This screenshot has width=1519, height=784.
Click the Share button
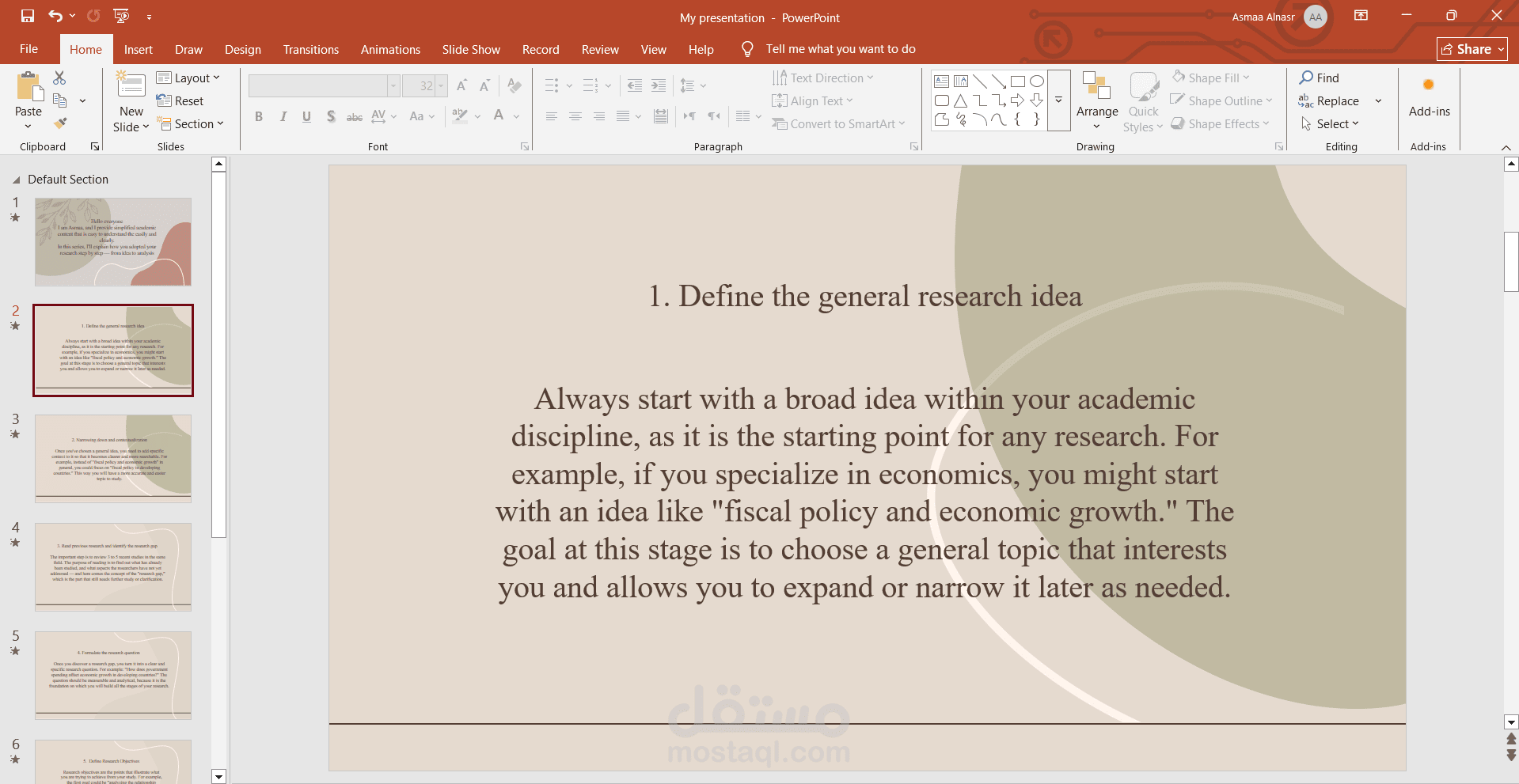[1472, 49]
